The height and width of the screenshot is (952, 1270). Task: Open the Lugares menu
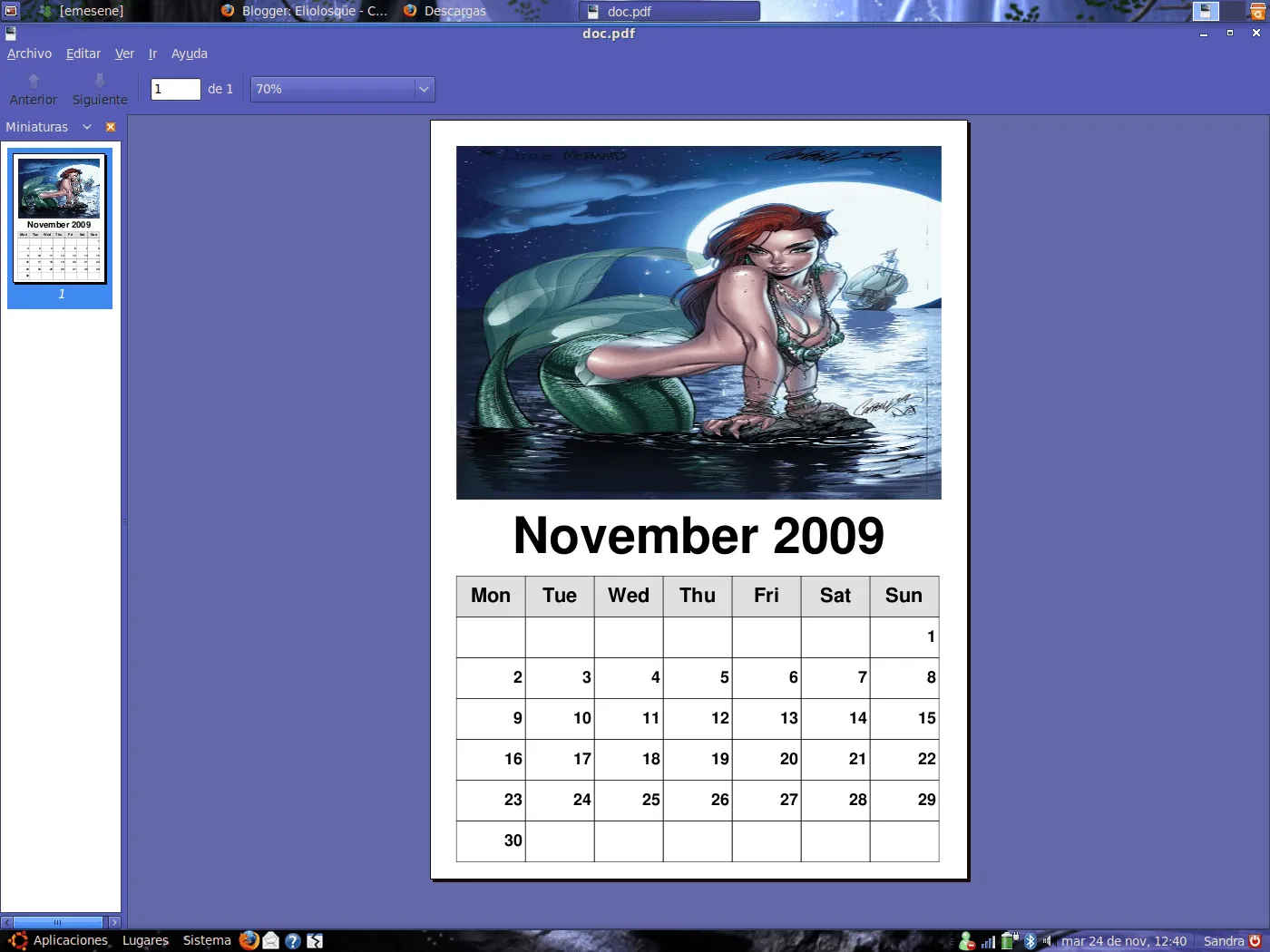coord(145,940)
